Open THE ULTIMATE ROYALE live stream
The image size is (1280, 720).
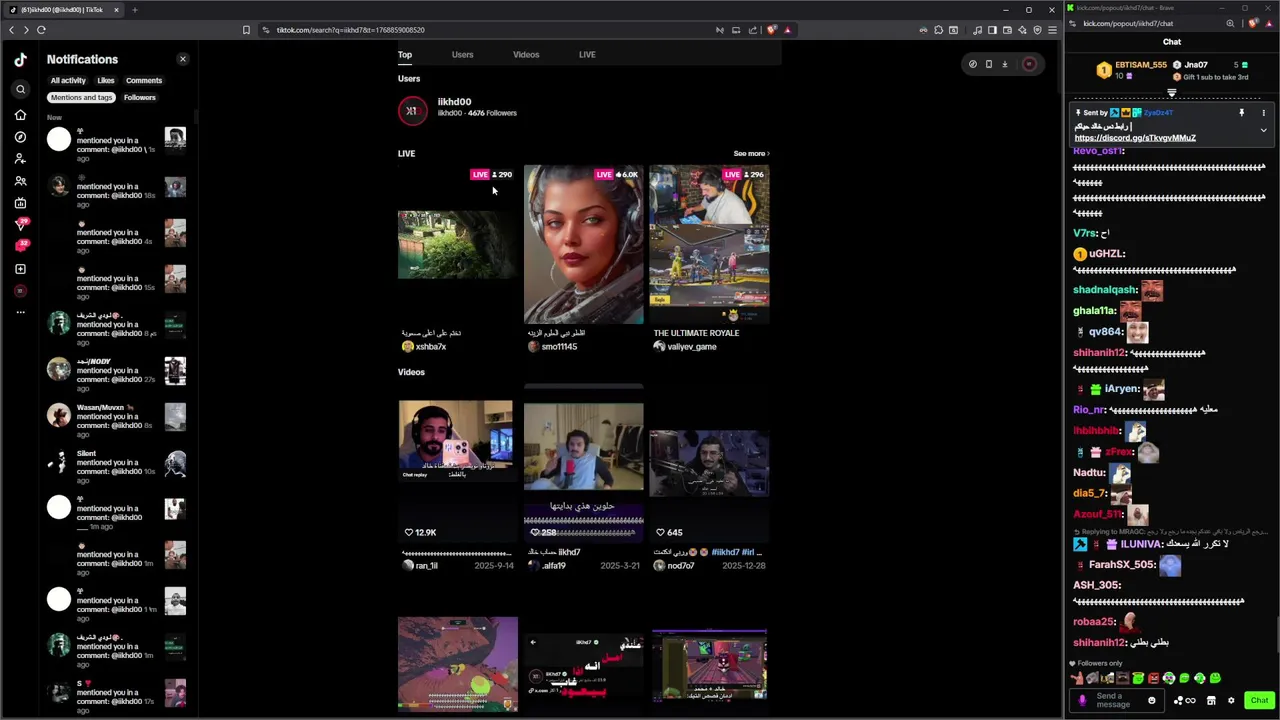coord(709,245)
